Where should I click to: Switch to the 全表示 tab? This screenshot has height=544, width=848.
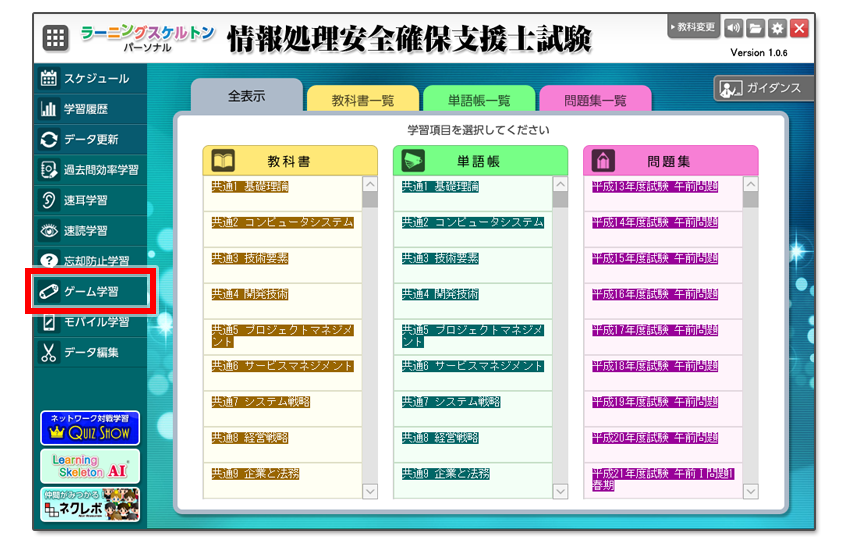(247, 96)
